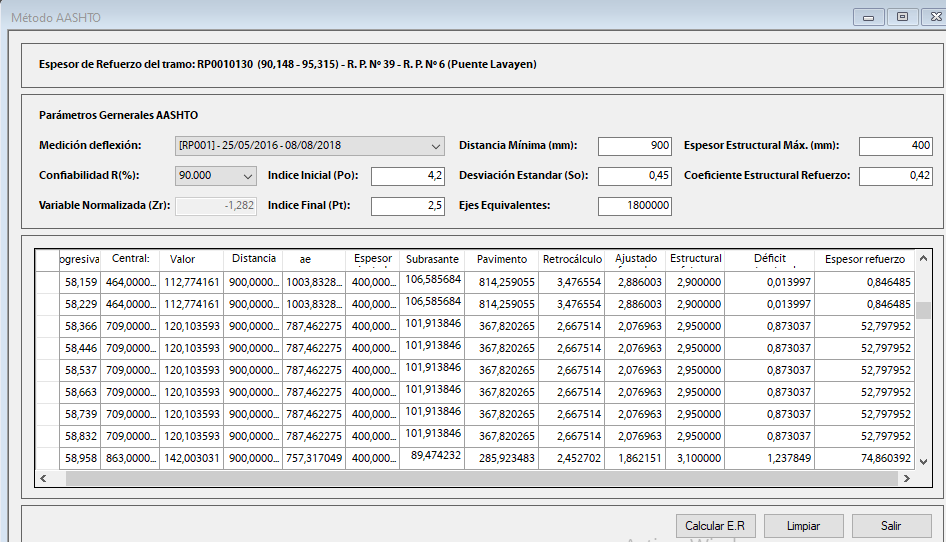Maximize the Método AASHTO window

tap(902, 17)
